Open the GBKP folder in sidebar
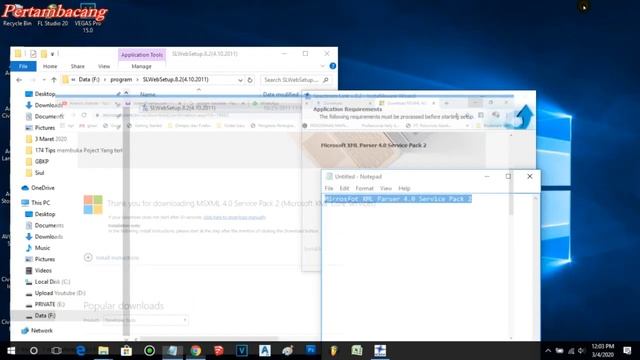640x360 pixels. [37, 161]
